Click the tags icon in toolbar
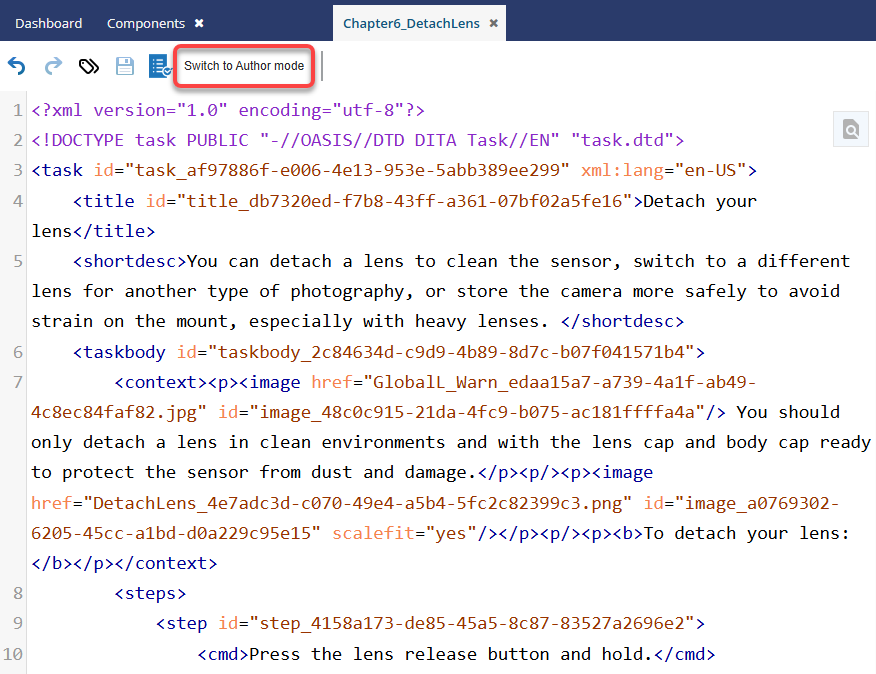The image size is (876, 674). click(89, 66)
